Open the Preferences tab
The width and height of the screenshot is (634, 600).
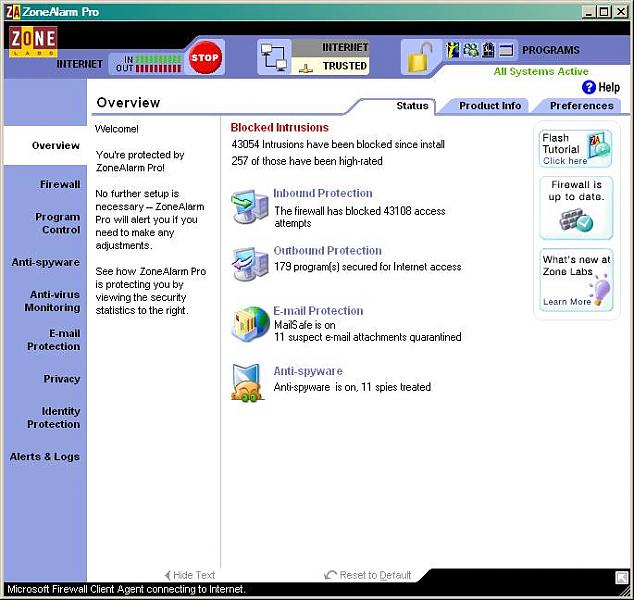pos(581,106)
